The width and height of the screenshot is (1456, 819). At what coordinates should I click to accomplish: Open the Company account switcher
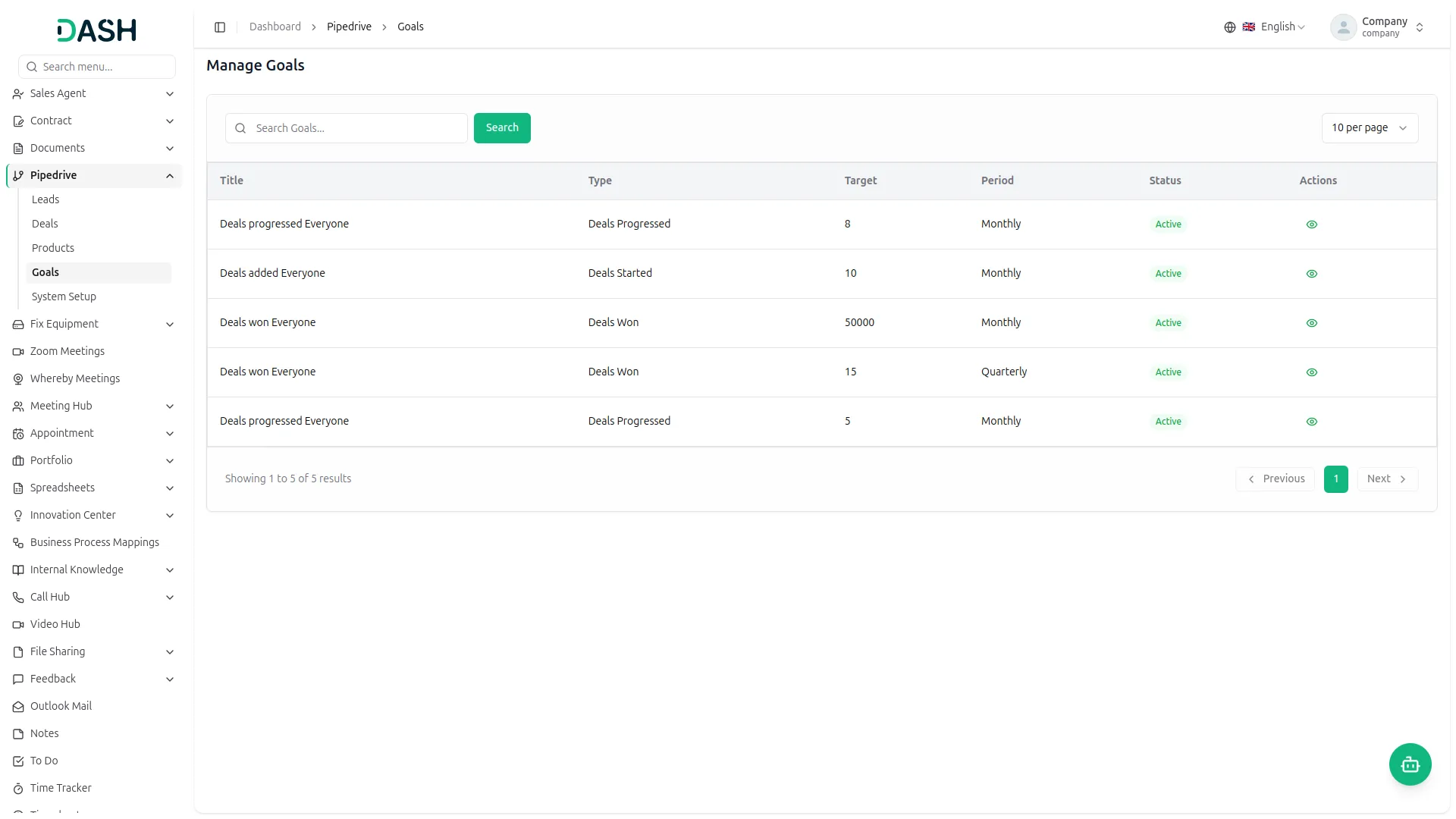1378,27
